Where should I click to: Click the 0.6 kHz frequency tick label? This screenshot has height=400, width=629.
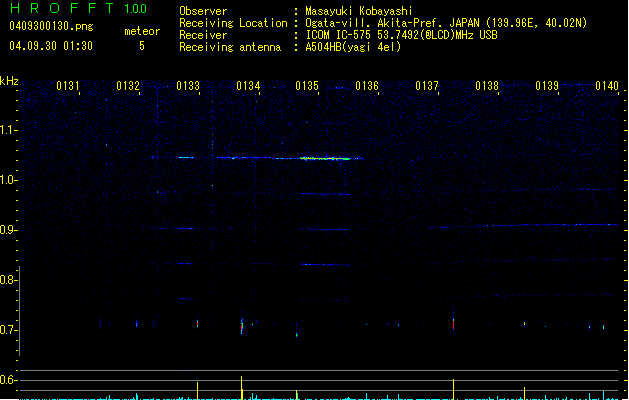click(8, 380)
